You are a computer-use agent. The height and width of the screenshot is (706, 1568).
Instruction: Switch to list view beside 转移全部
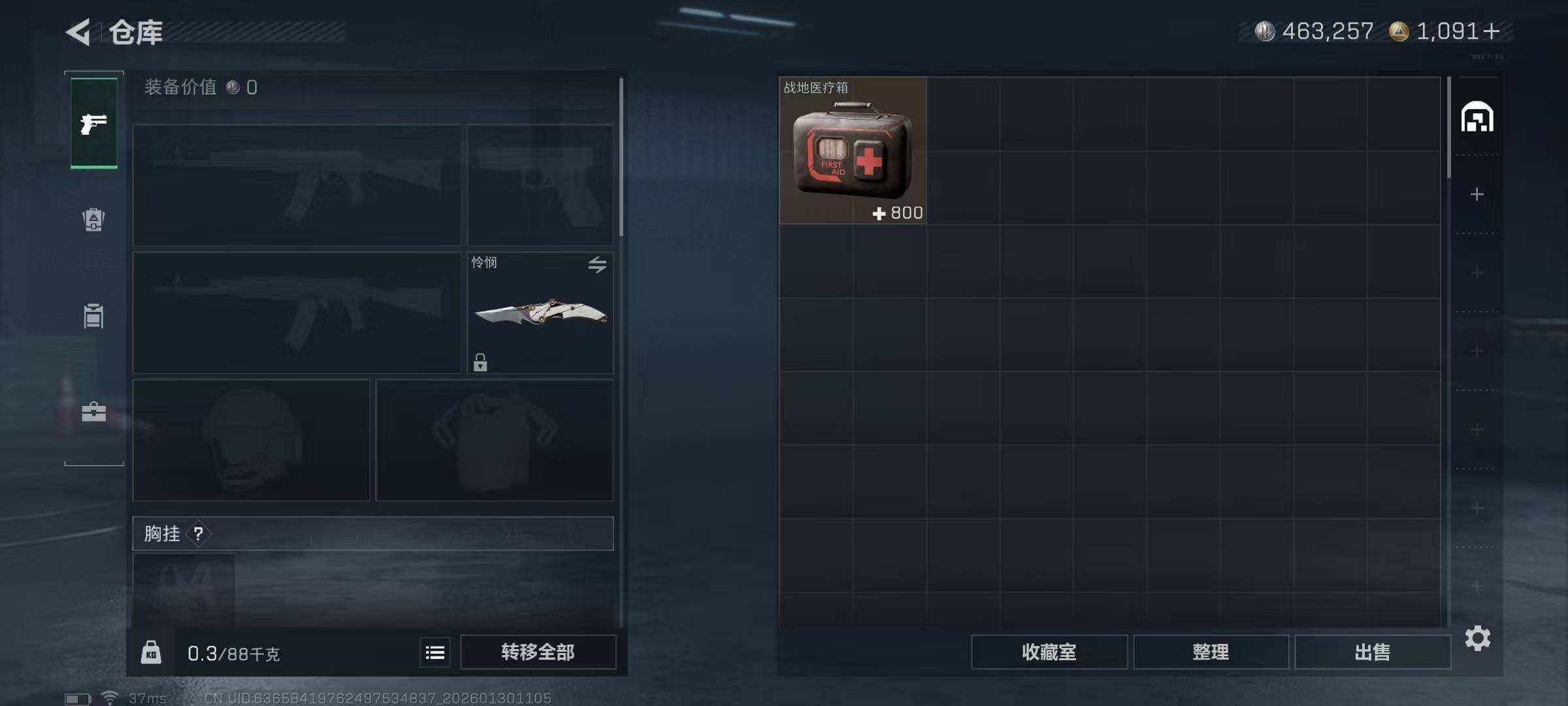click(435, 652)
